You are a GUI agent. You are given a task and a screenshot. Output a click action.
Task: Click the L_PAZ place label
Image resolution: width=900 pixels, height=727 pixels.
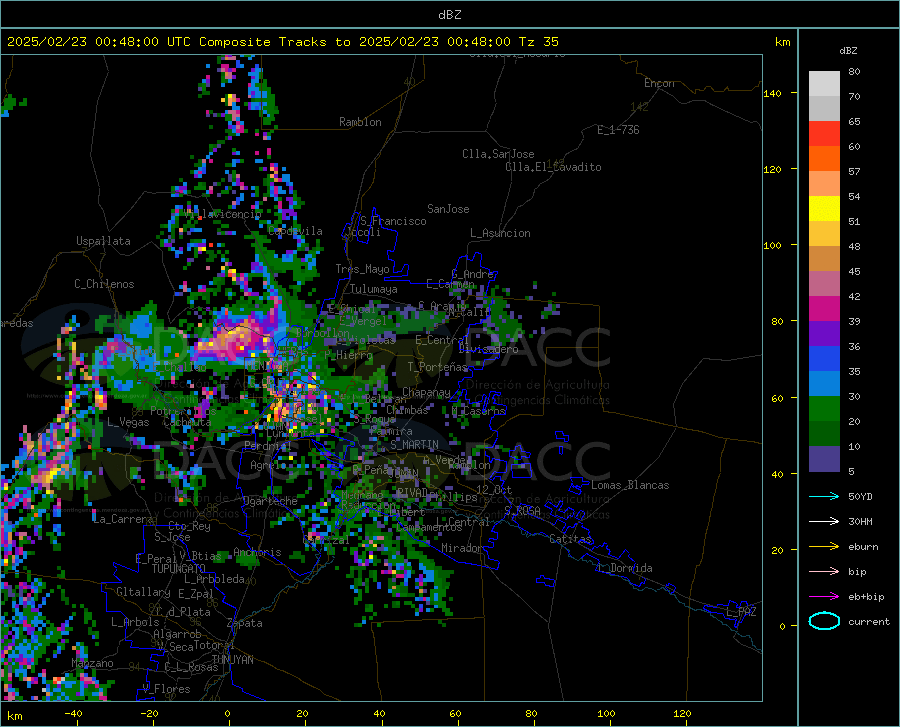(741, 612)
